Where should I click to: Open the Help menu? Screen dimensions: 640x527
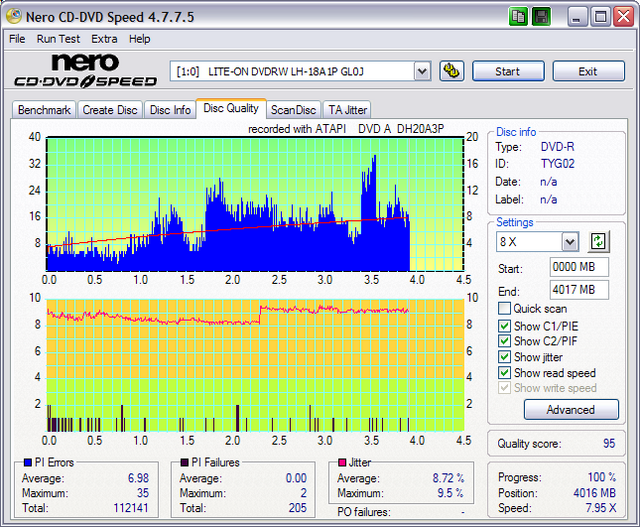tap(140, 39)
